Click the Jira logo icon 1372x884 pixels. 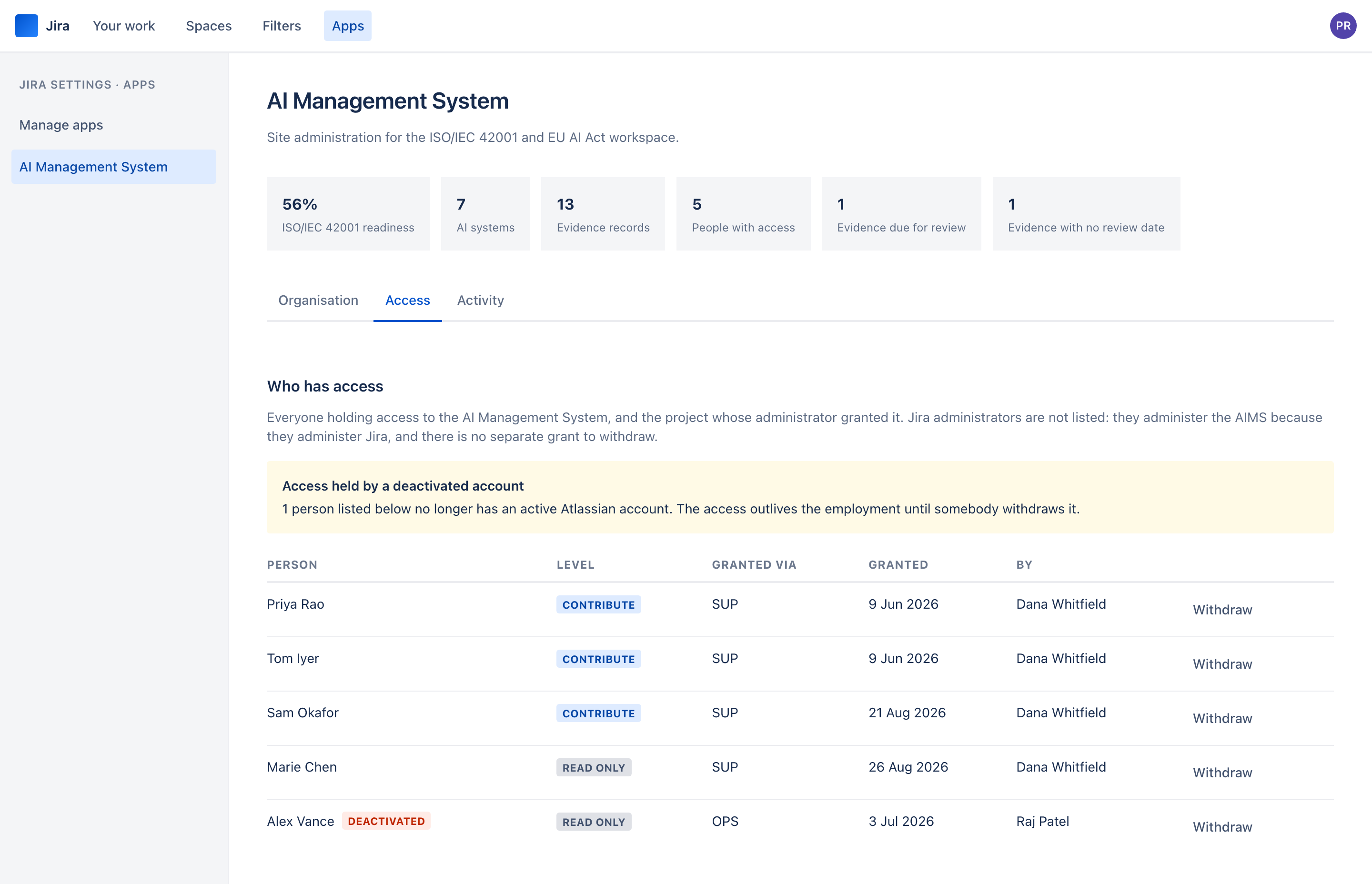click(x=26, y=26)
